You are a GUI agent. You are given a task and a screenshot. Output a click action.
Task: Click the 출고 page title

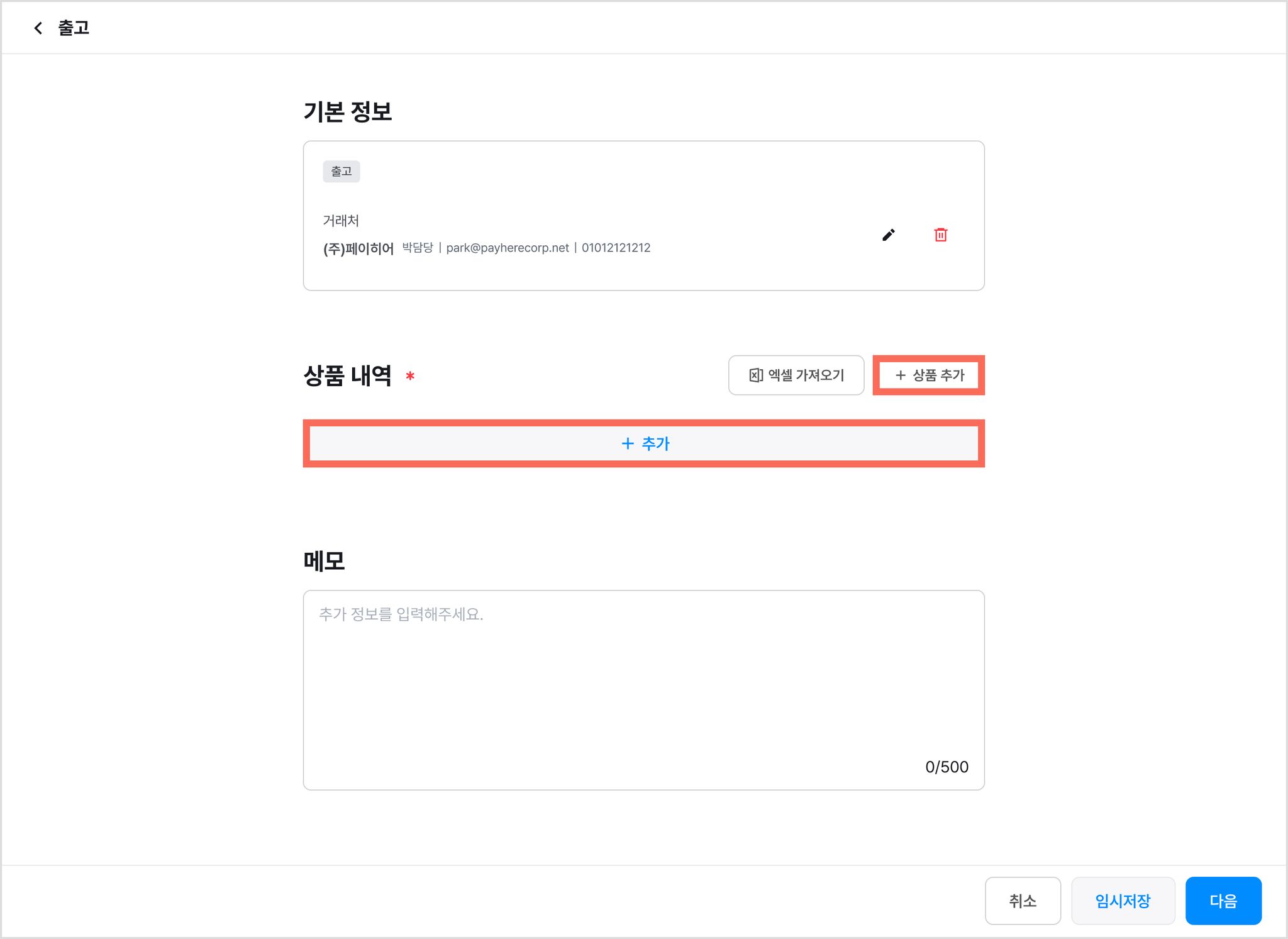pos(74,28)
